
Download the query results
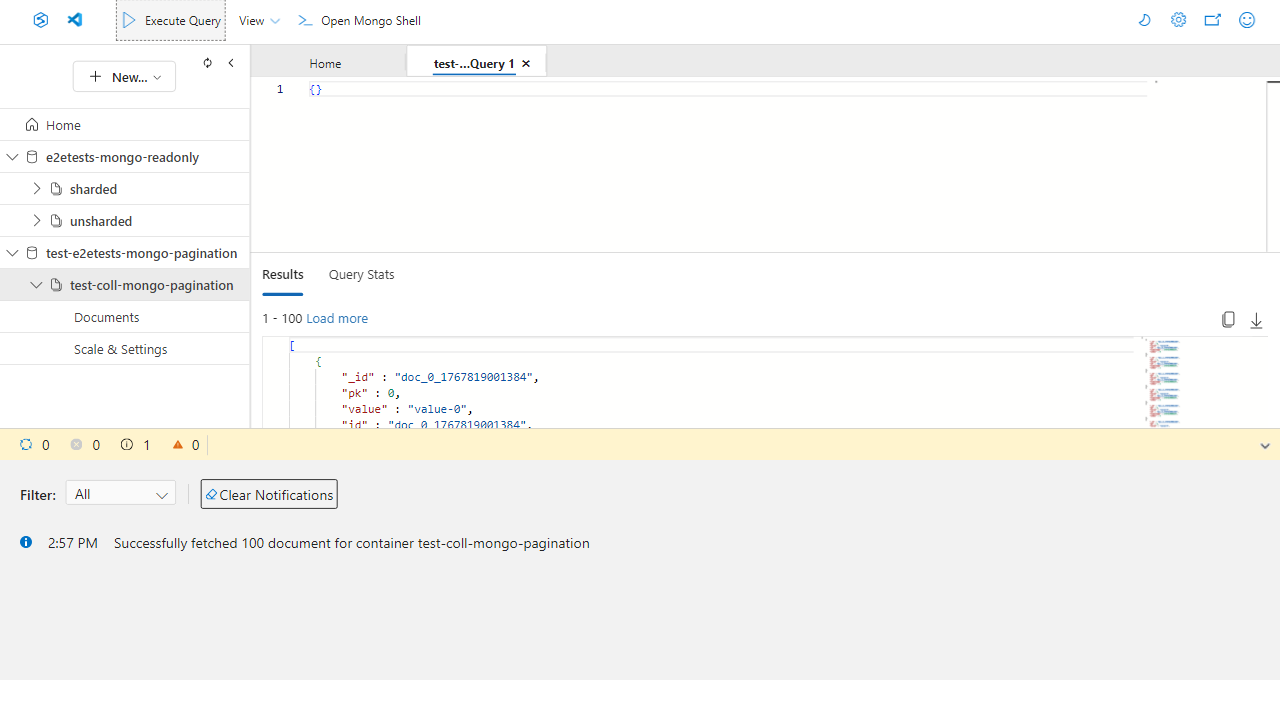pyautogui.click(x=1256, y=320)
